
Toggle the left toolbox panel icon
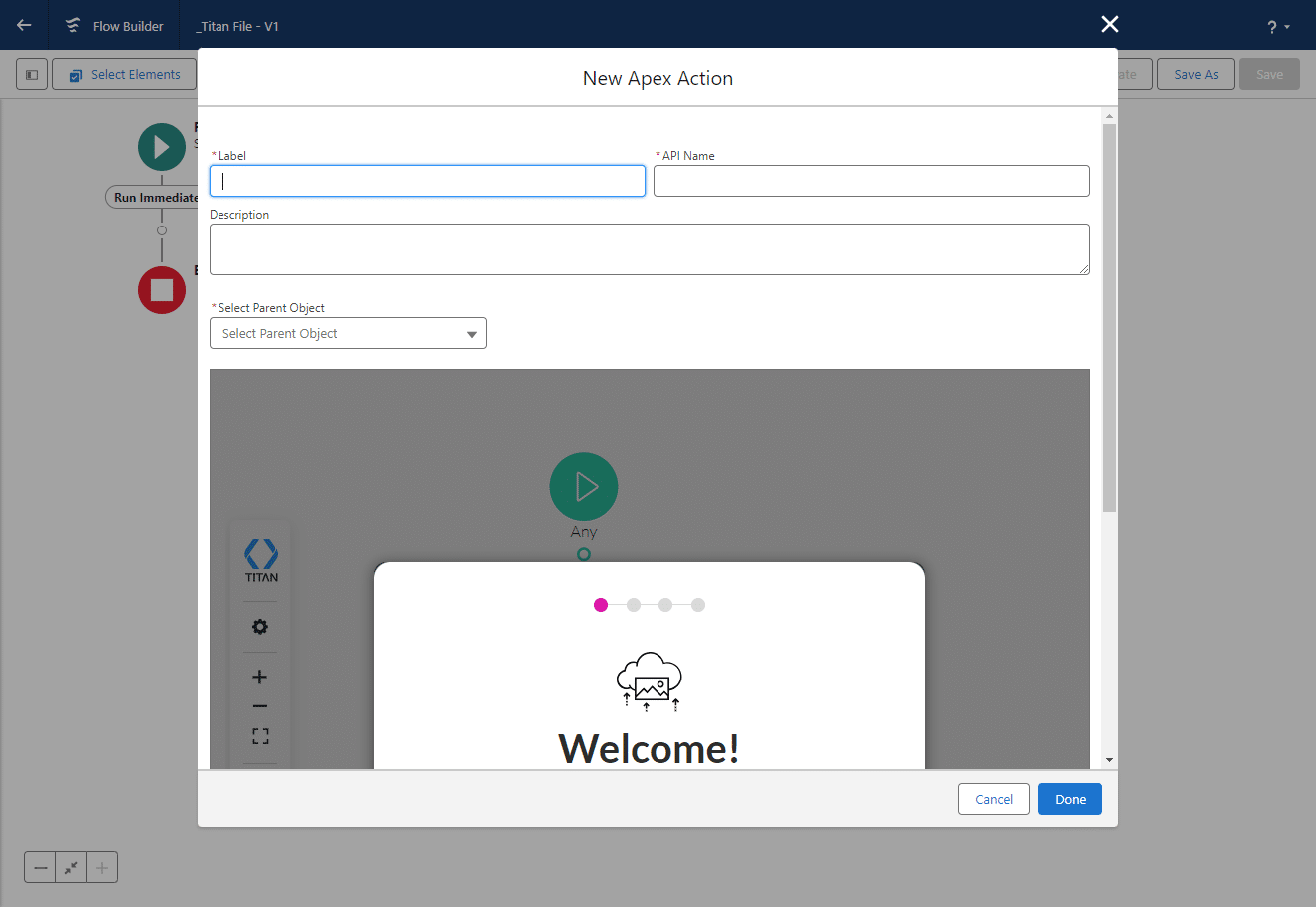(32, 74)
